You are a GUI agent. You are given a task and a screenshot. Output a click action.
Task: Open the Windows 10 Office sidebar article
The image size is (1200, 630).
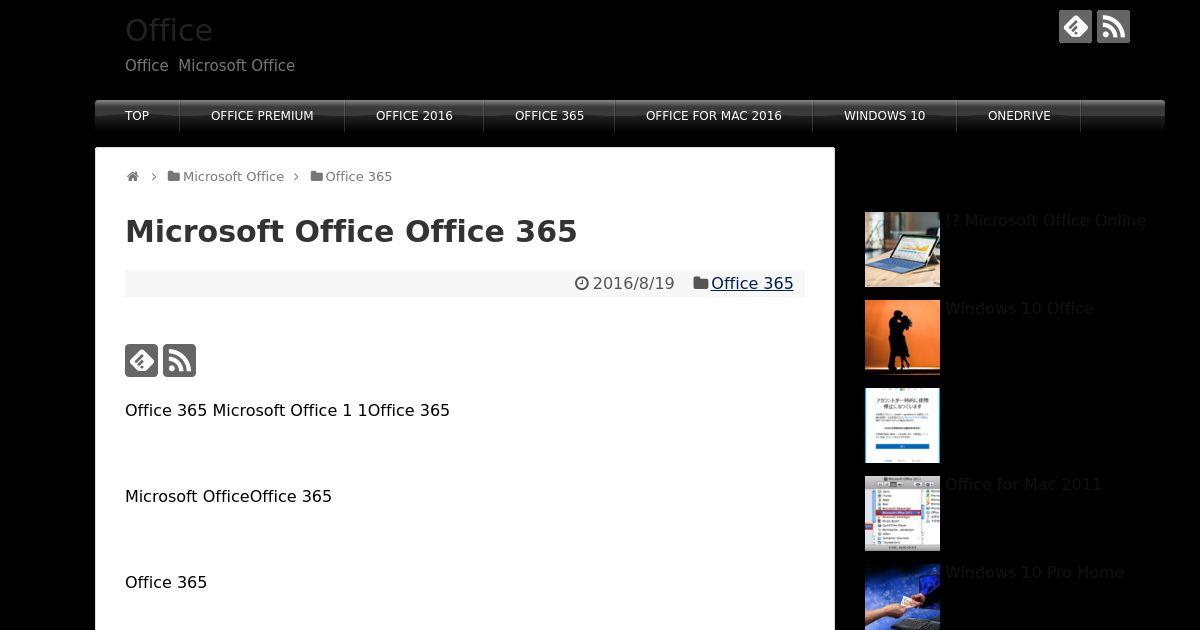(x=1019, y=308)
